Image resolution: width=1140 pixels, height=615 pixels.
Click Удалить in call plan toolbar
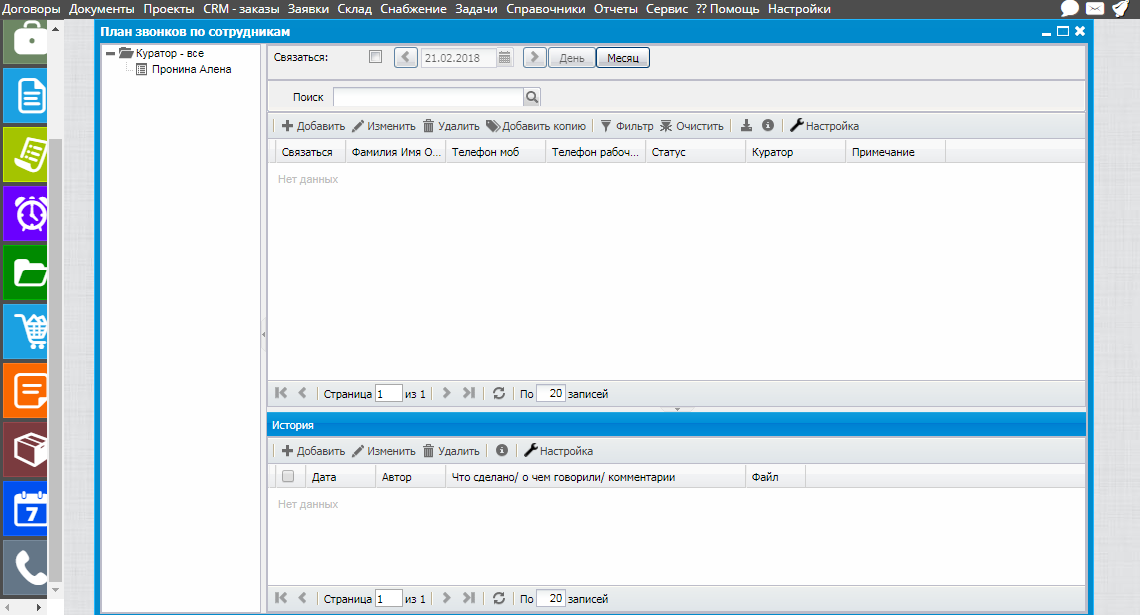coord(451,126)
